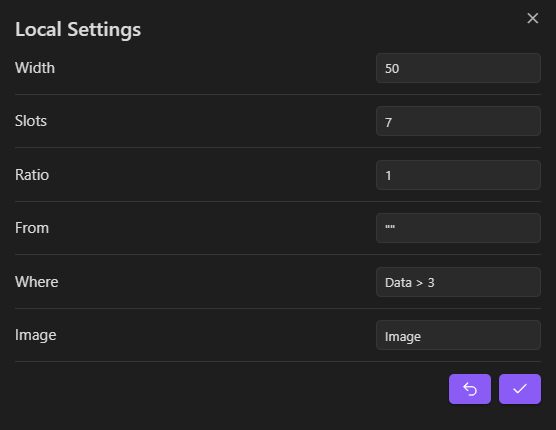Click the divider line below the Where row
Image resolution: width=556 pixels, height=430 pixels.
[x=278, y=308]
